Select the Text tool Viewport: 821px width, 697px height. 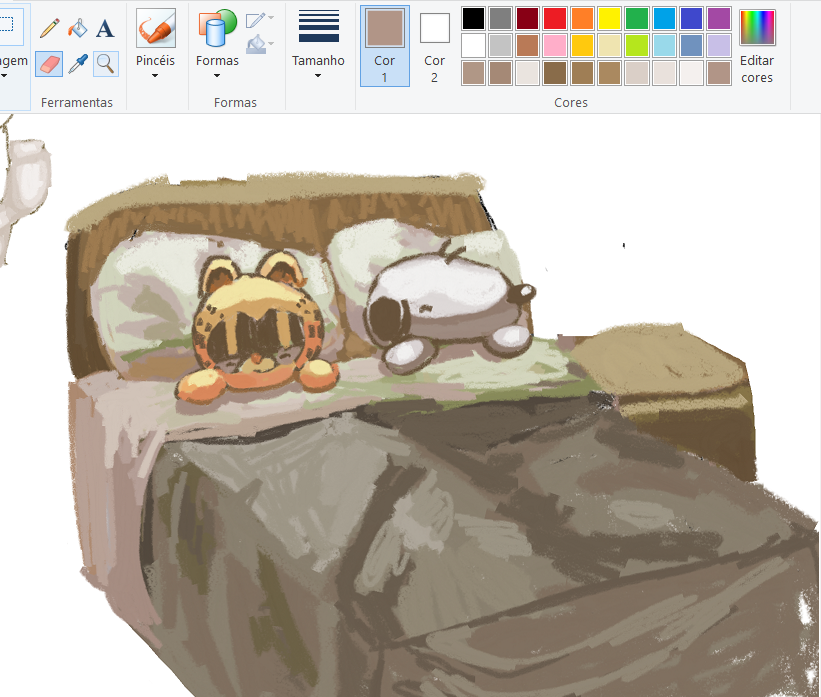coord(105,28)
